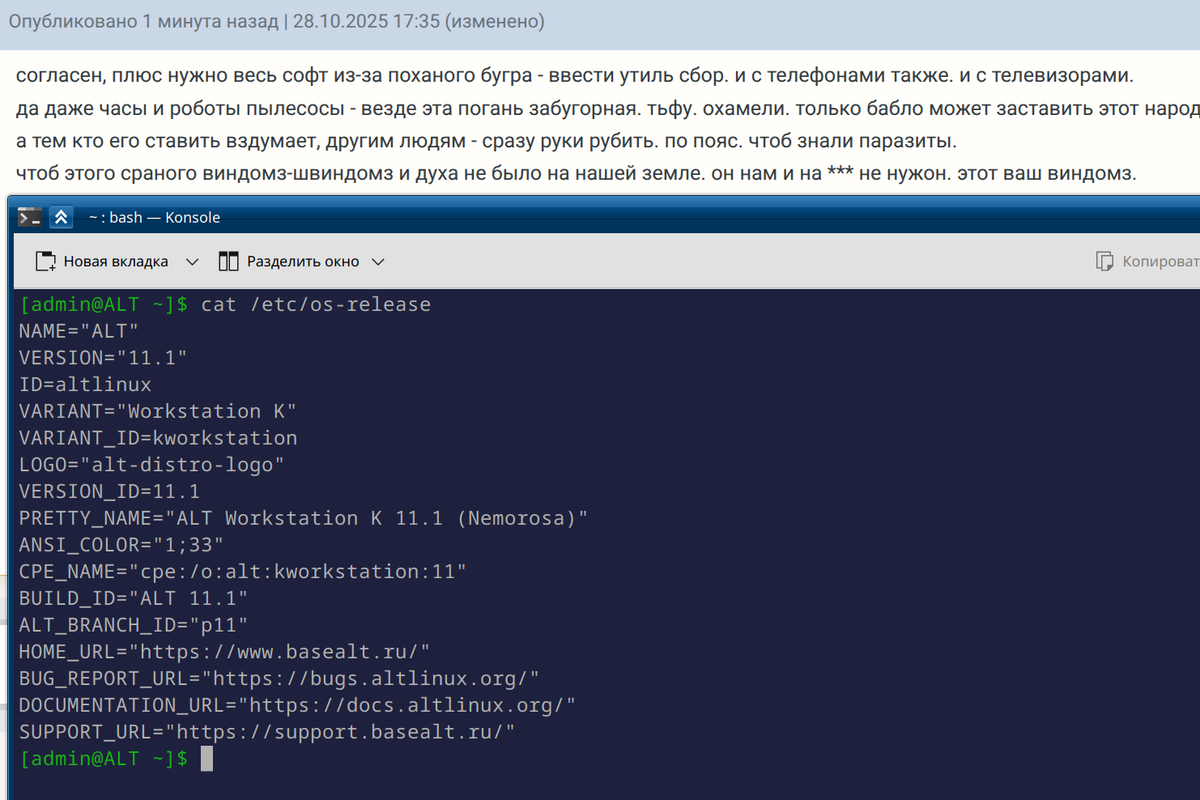The image size is (1200, 800).
Task: Click the BUG_REPORT_URL line in terminal
Action: click(x=279, y=679)
